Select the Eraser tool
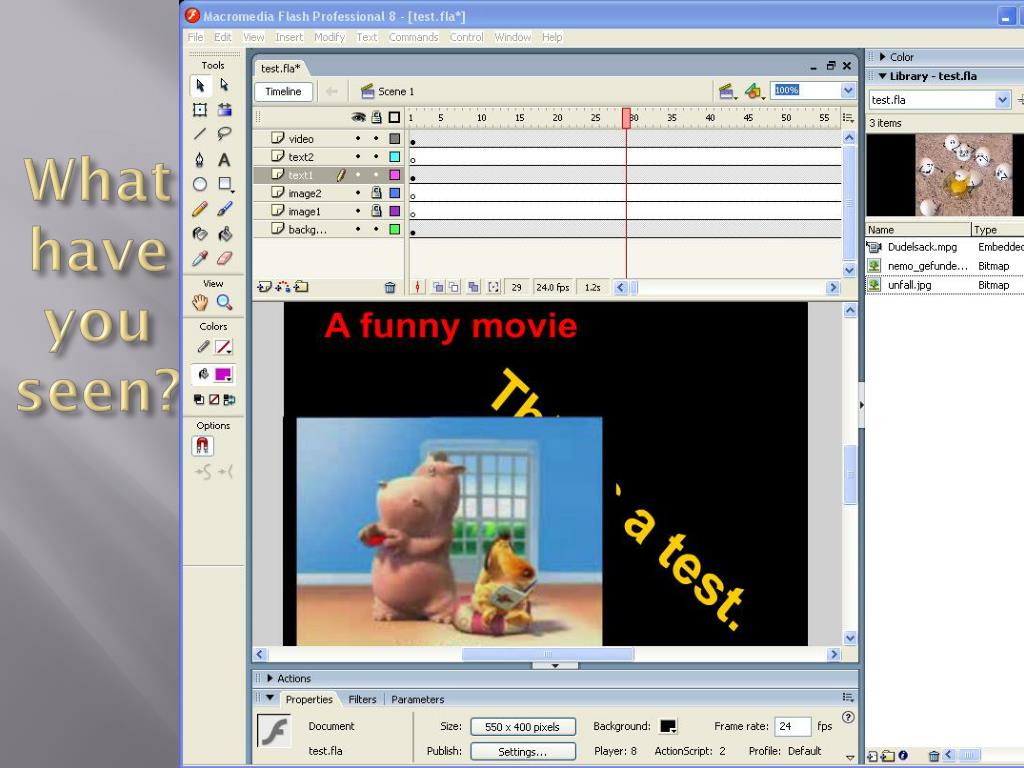The image size is (1024, 768). tap(225, 259)
